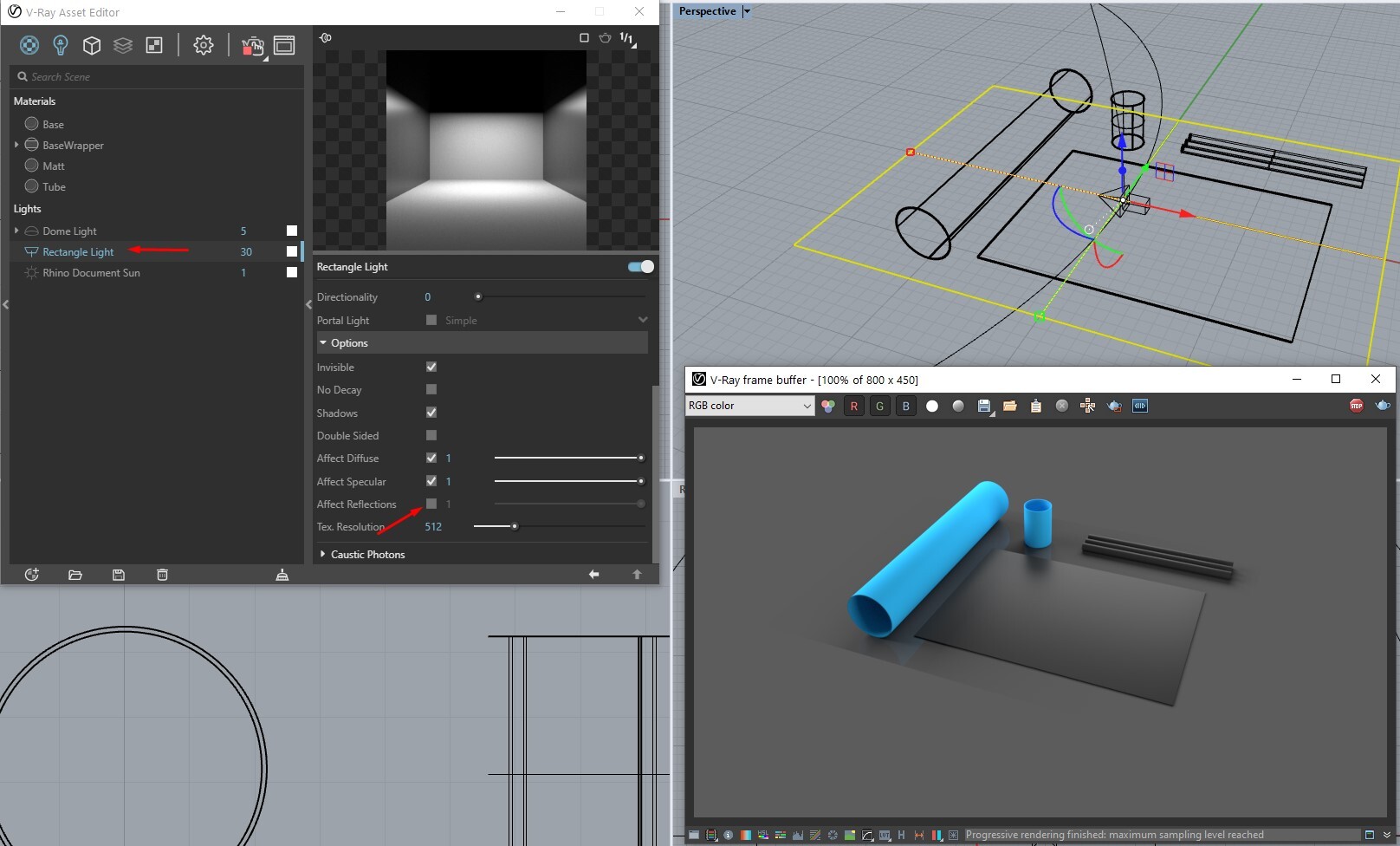
Task: Start render with the teapot icon in Asset Editor
Action: click(x=252, y=46)
